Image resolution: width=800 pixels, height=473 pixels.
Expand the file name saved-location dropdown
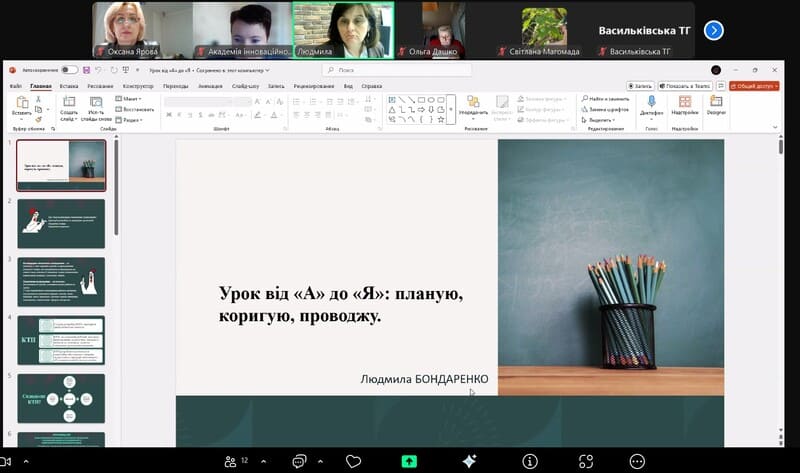pos(267,70)
